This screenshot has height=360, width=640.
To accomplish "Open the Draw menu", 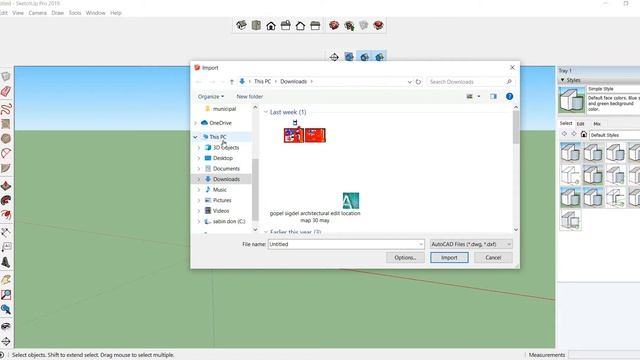I will [x=58, y=13].
